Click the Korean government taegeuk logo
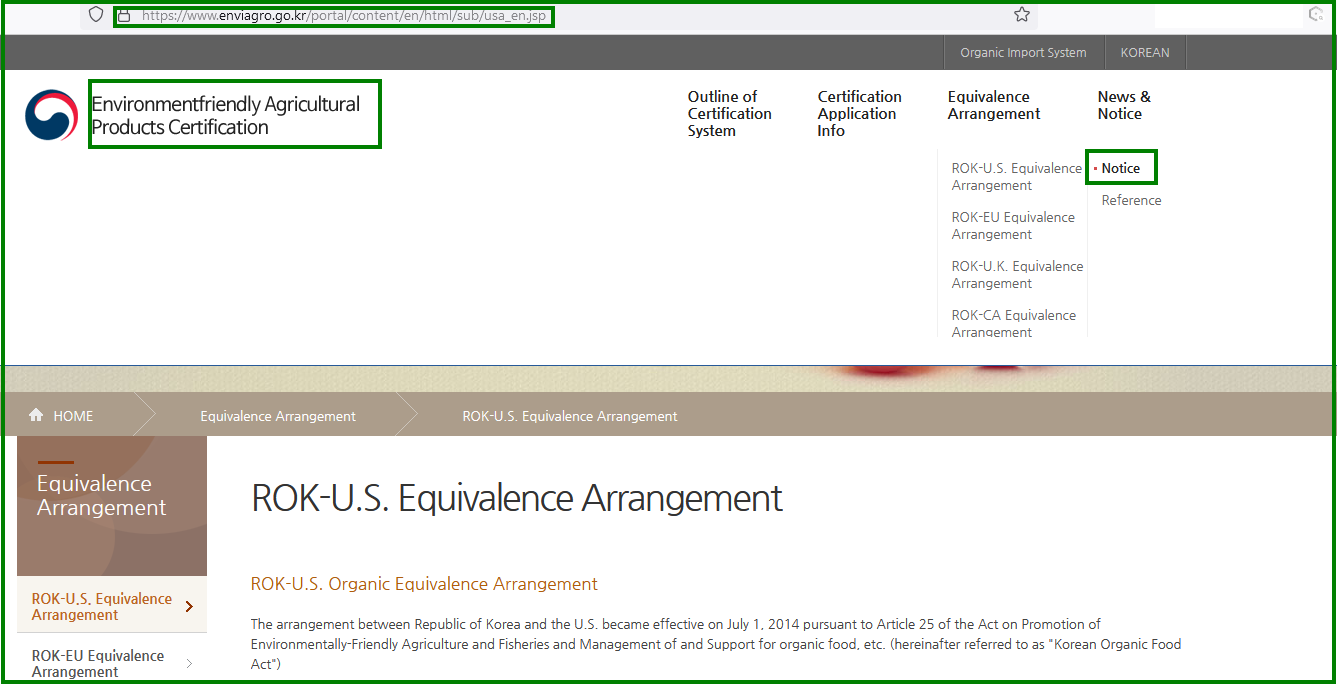The height and width of the screenshot is (684, 1337). pyautogui.click(x=51, y=115)
